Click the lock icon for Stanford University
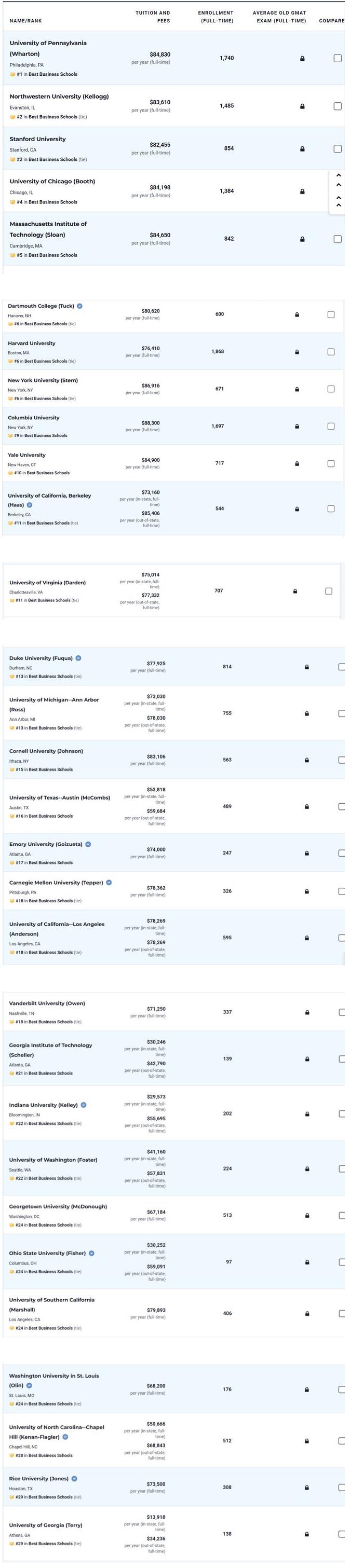This screenshot has width=349, height=1568. tap(302, 148)
